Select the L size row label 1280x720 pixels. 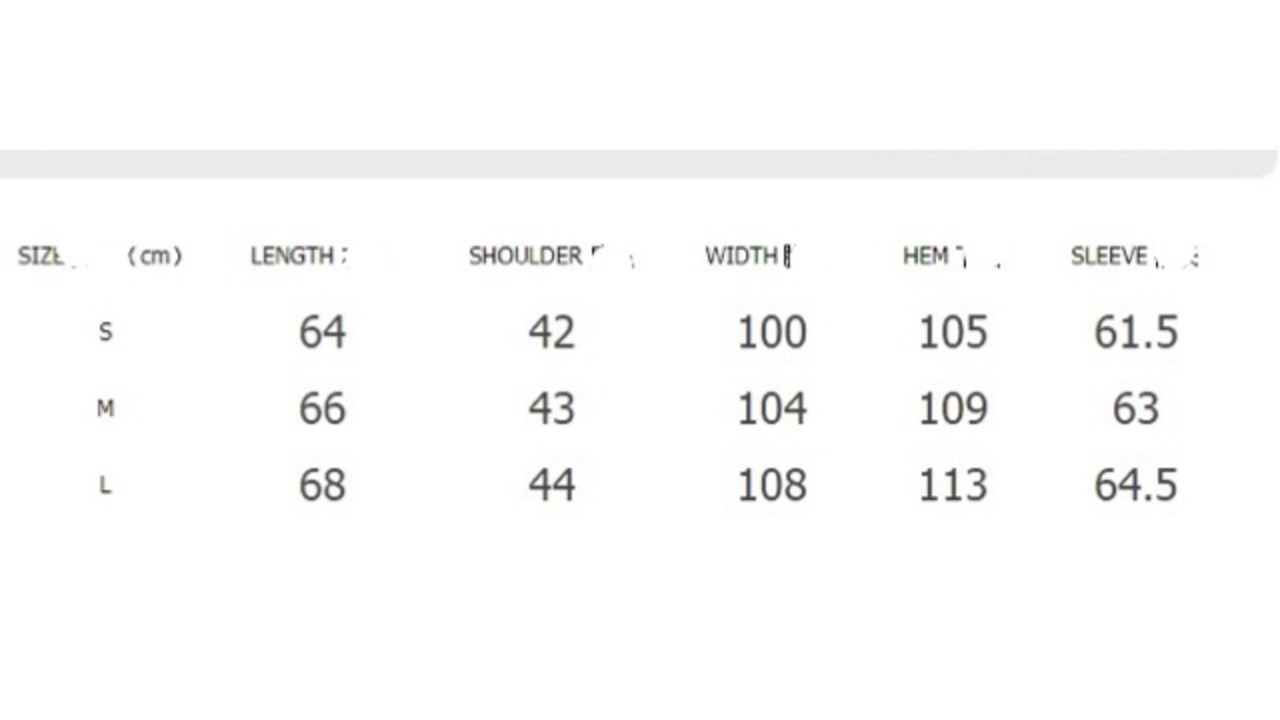(x=105, y=485)
